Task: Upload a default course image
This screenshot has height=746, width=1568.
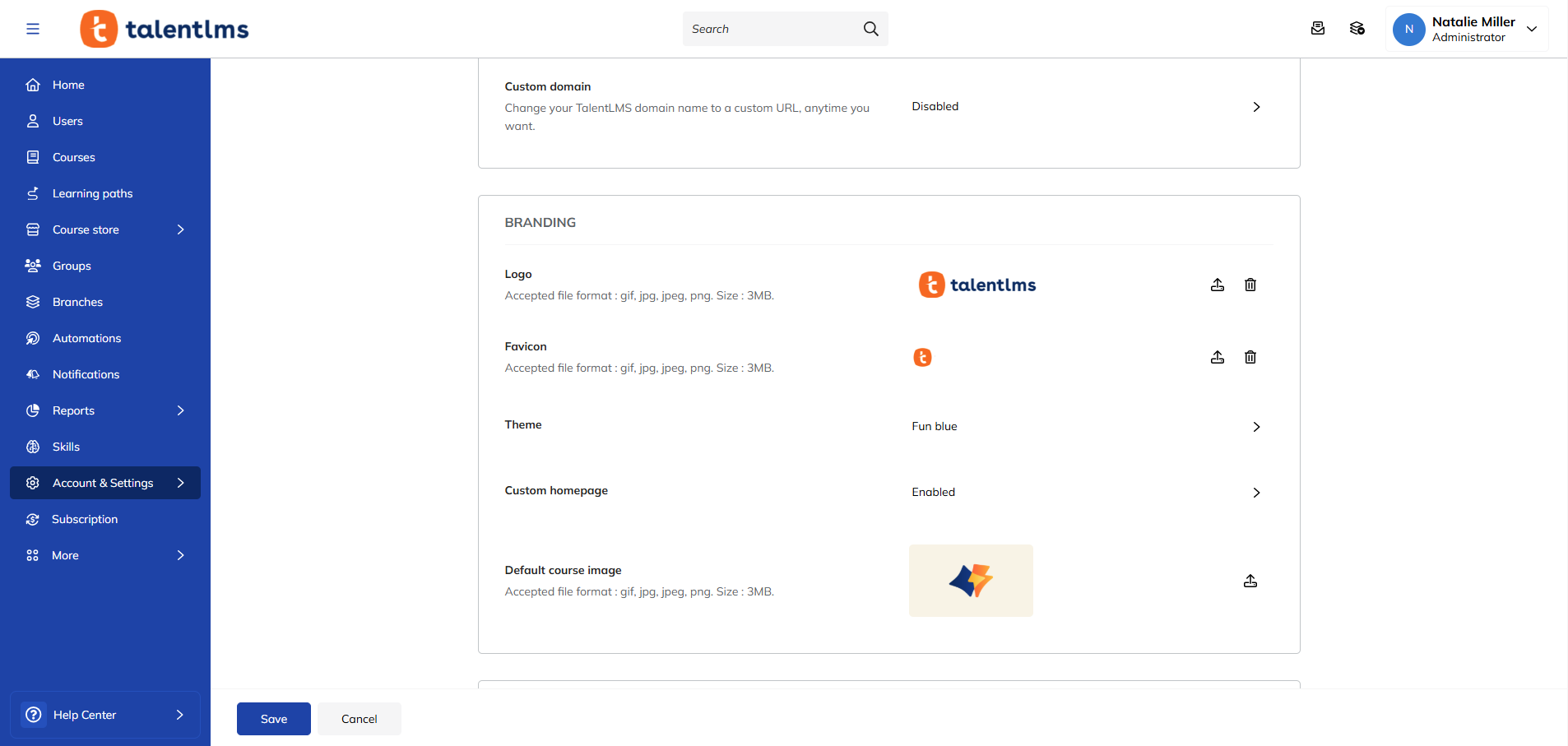Action: (1250, 581)
